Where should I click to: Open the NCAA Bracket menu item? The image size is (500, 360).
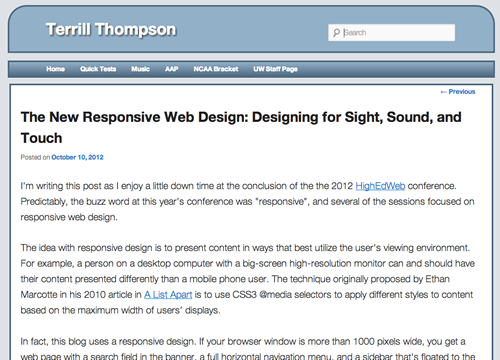coord(216,69)
